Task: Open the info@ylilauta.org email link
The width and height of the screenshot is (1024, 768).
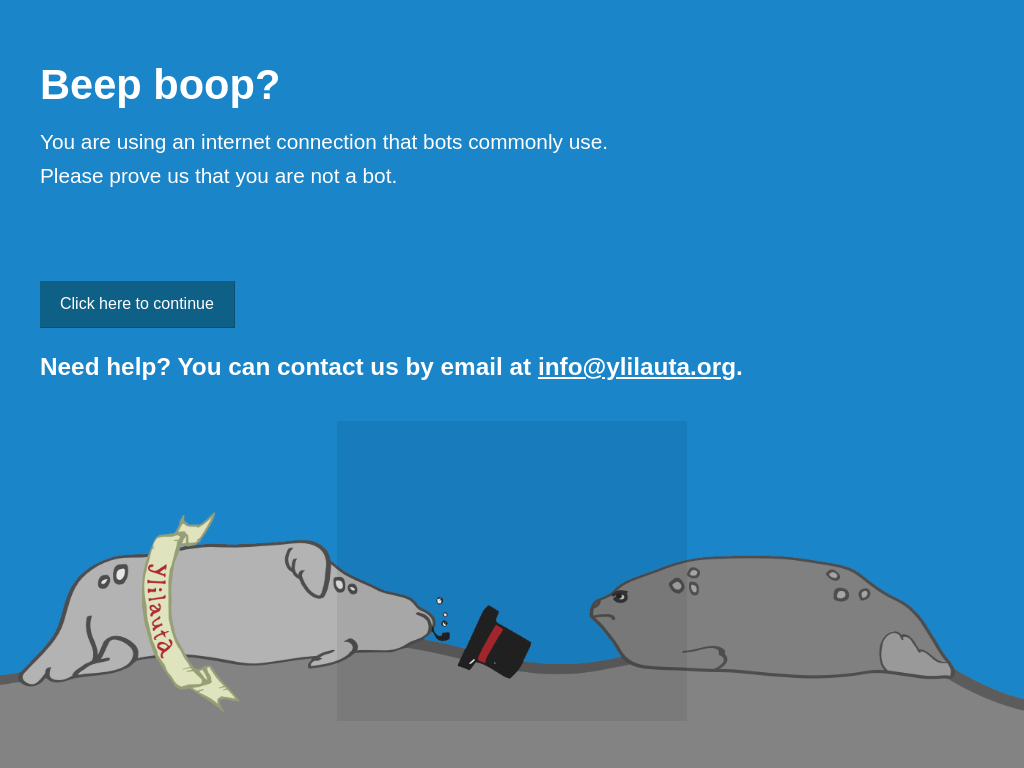Action: (637, 367)
